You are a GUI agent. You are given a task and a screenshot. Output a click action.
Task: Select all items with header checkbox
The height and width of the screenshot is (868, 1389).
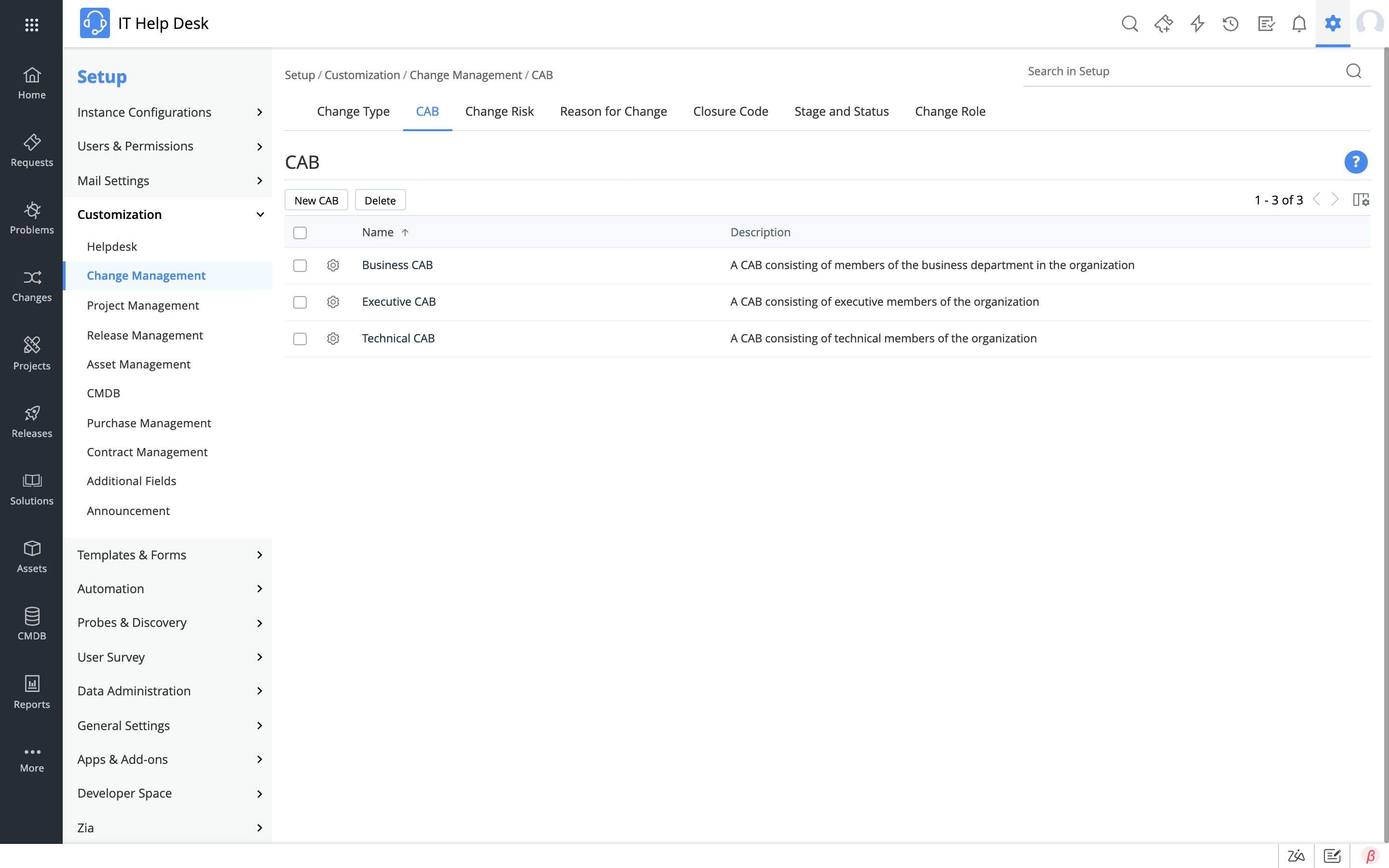click(300, 232)
